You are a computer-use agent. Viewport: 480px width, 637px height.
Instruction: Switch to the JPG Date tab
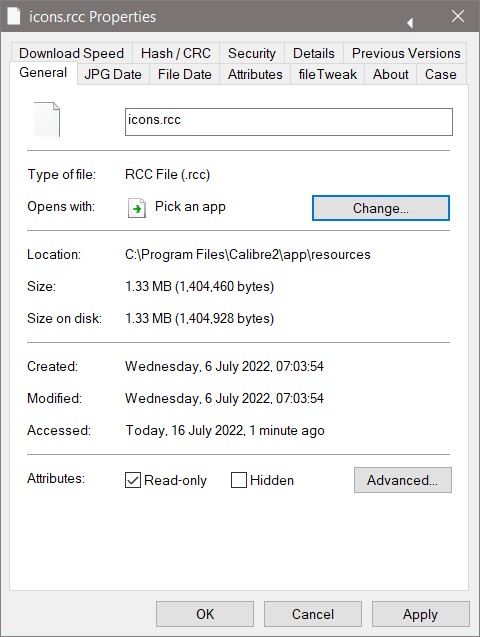[x=113, y=74]
